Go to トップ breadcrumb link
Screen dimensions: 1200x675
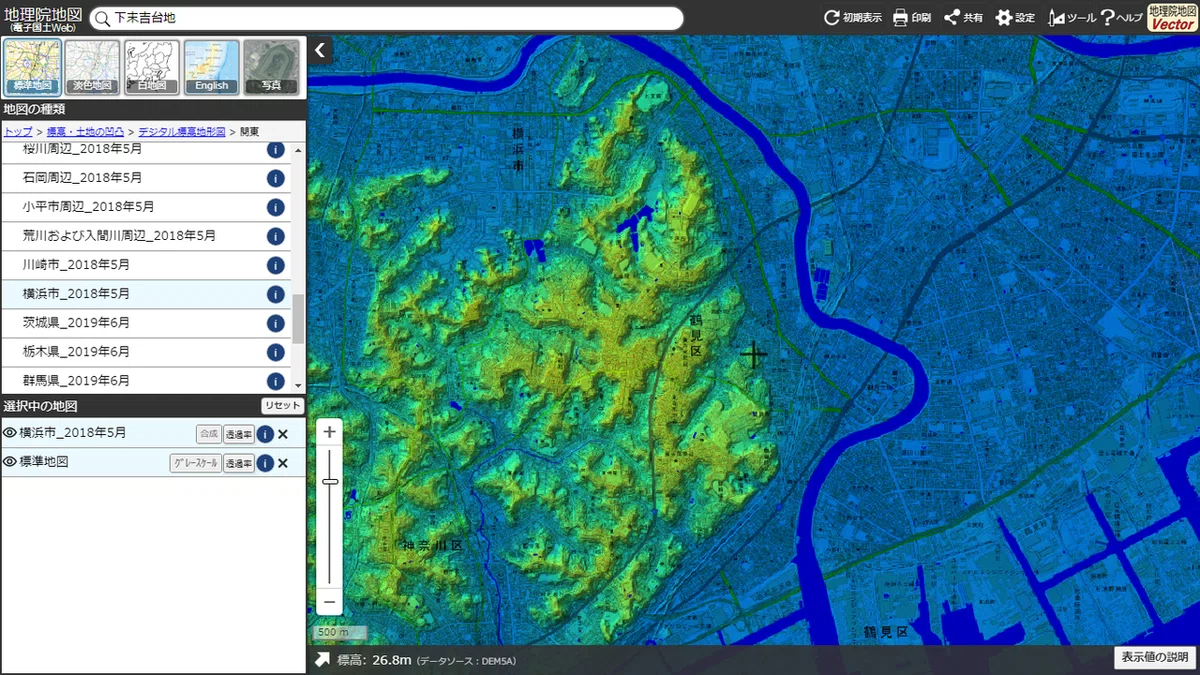18,131
